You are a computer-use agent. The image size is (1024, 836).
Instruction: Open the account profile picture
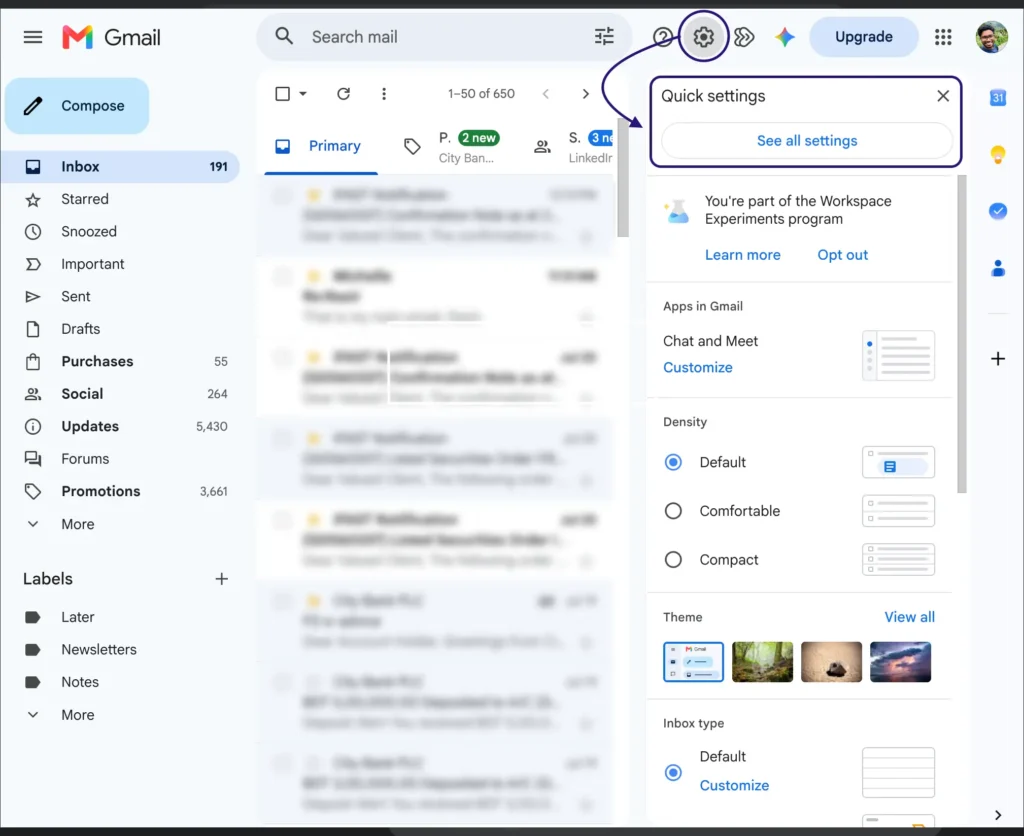coord(991,37)
